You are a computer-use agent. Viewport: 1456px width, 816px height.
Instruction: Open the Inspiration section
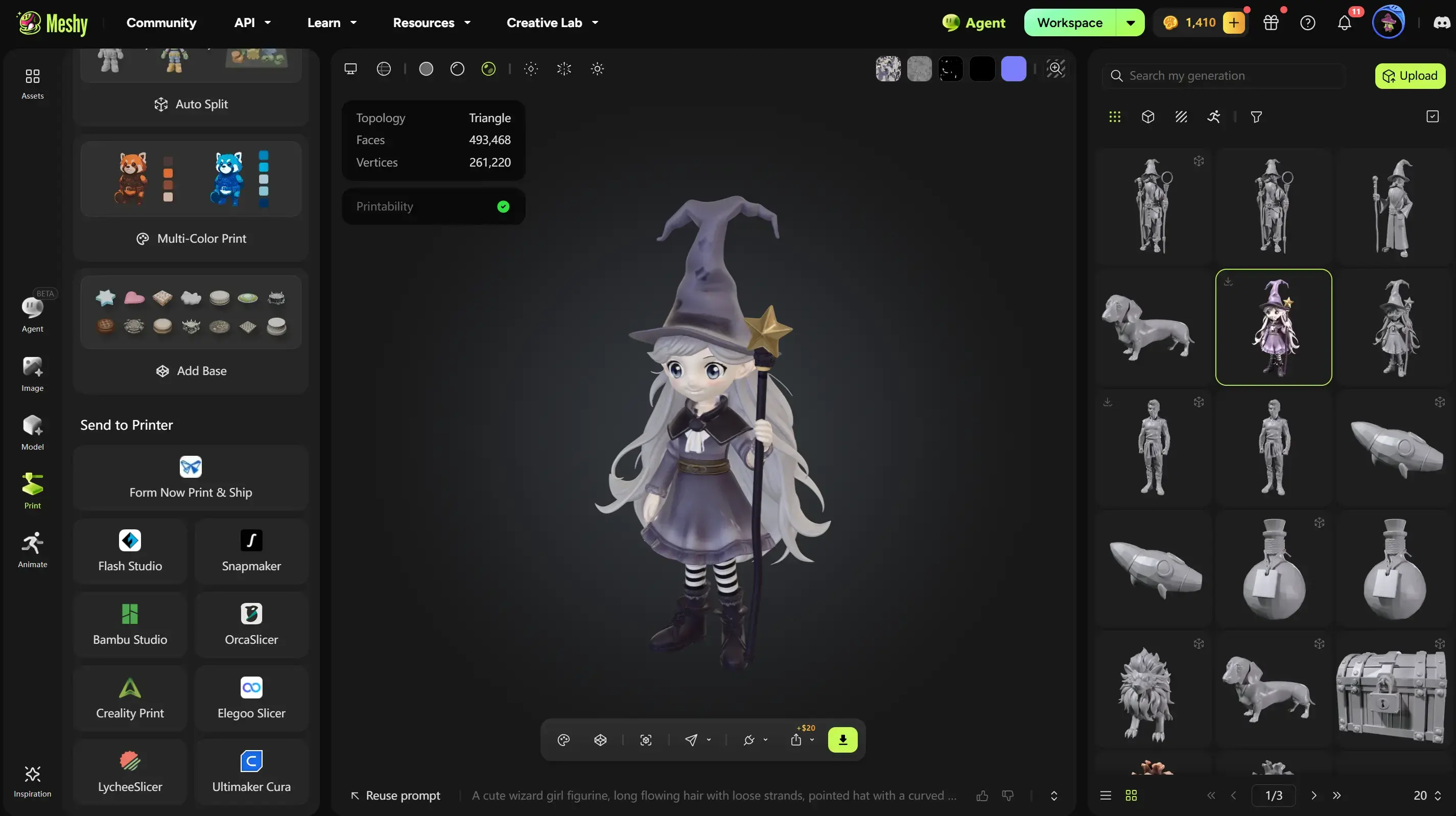[x=32, y=781]
